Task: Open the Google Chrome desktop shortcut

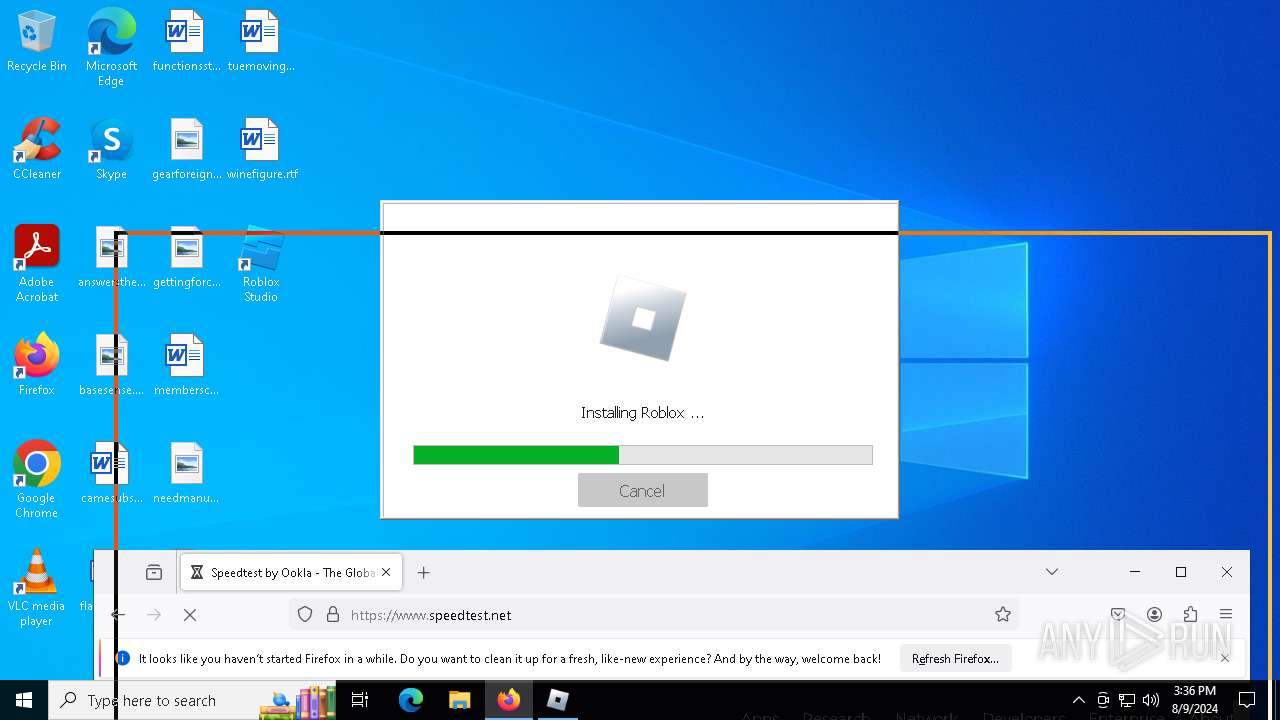Action: pyautogui.click(x=37, y=480)
